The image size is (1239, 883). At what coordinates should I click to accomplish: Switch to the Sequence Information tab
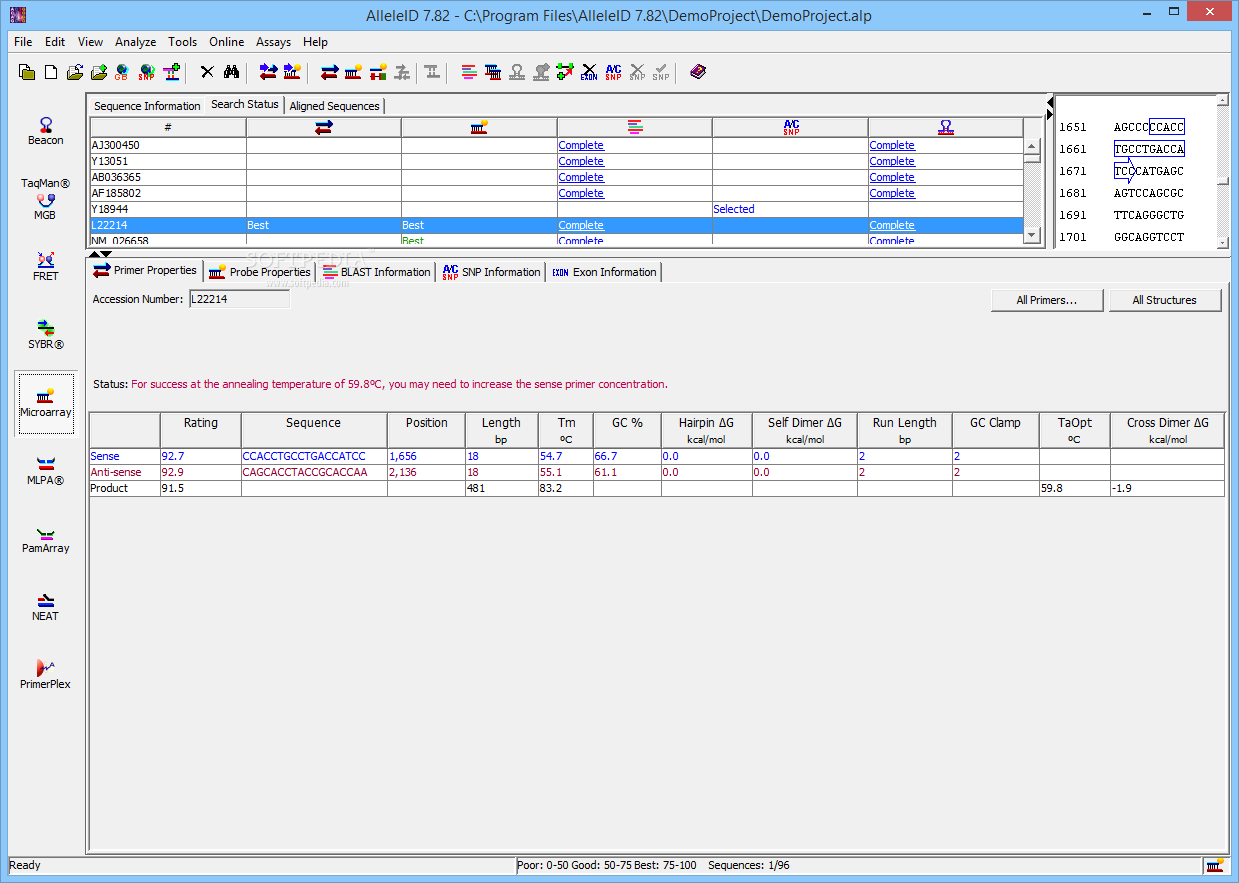click(147, 106)
